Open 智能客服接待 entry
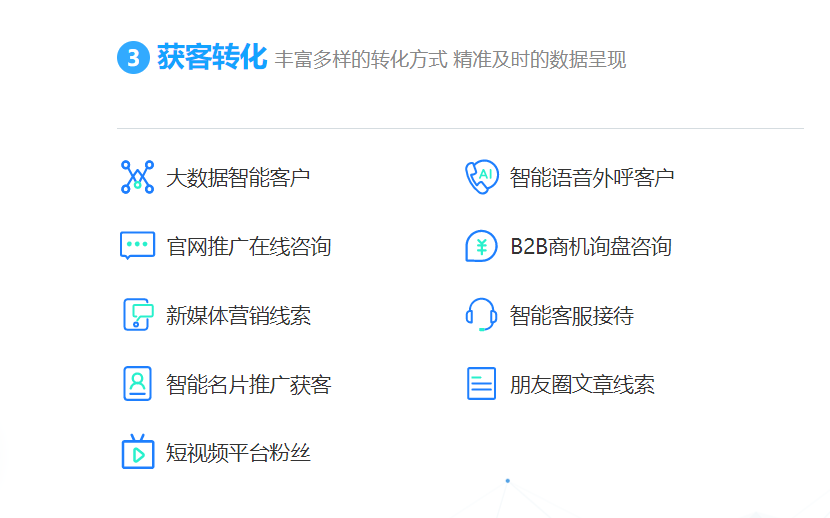 (x=572, y=315)
